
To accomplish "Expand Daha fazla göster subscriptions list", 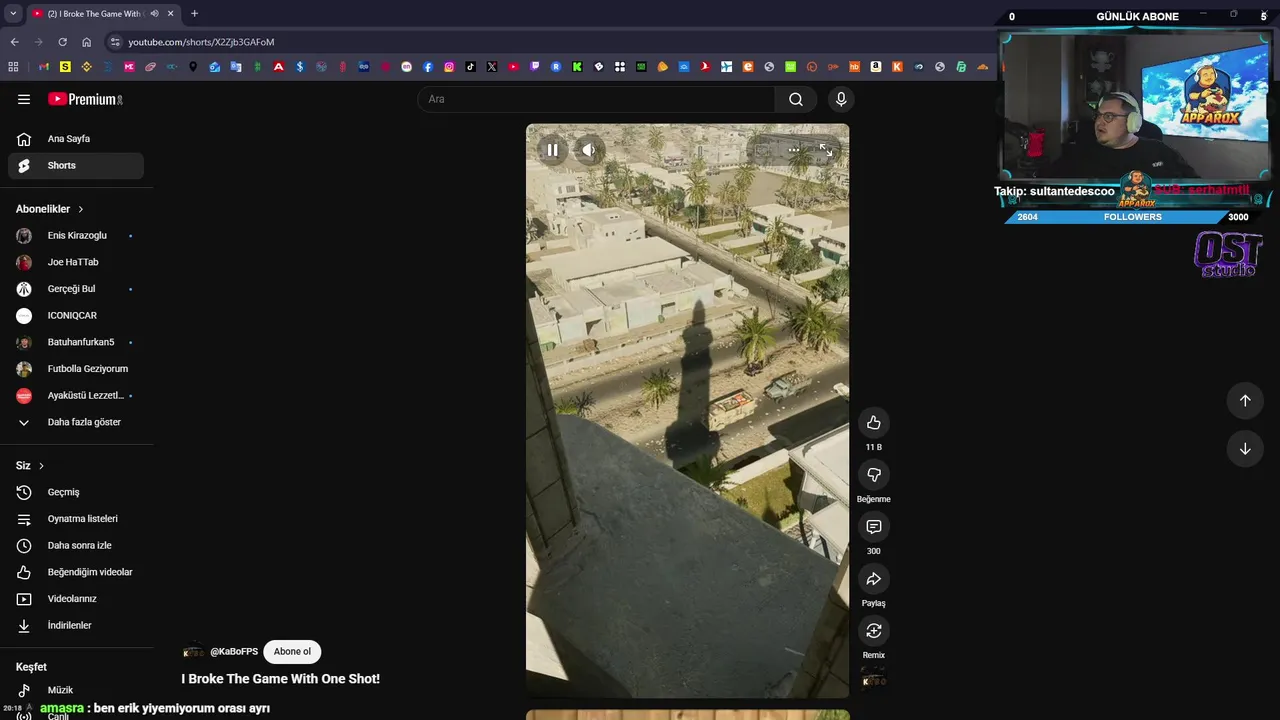I will pos(76,422).
